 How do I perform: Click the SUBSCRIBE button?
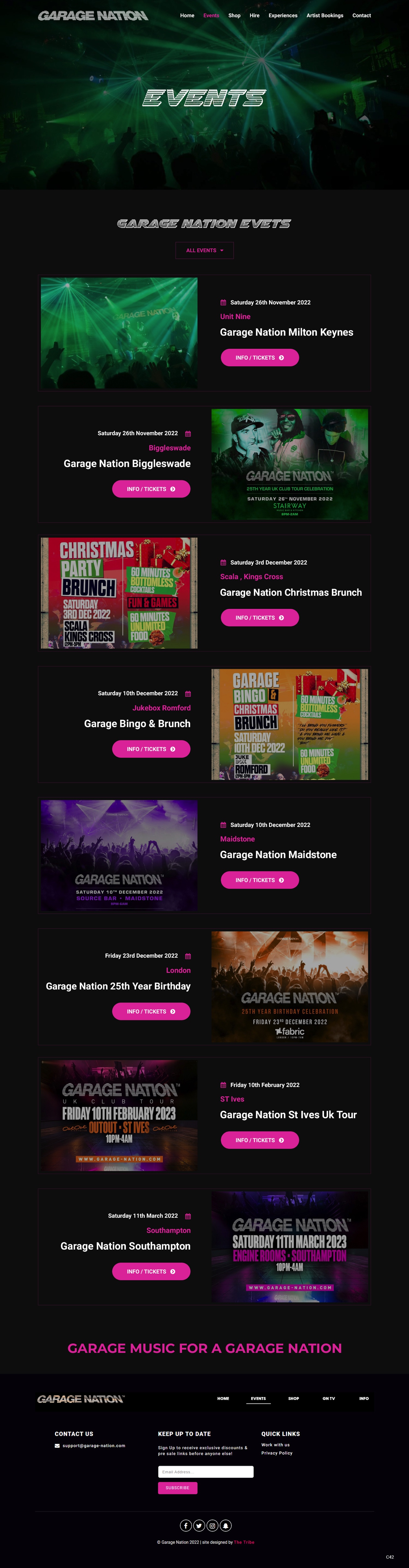point(177,1488)
